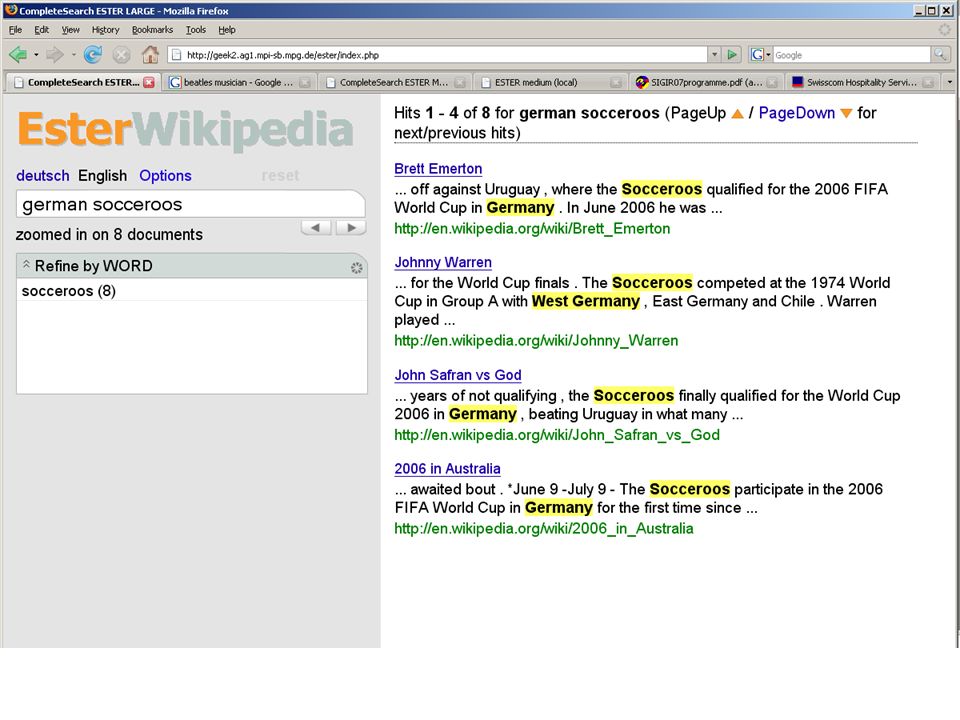Close the SIGIR07programme.pdf tab
This screenshot has width=960, height=720.
click(772, 82)
